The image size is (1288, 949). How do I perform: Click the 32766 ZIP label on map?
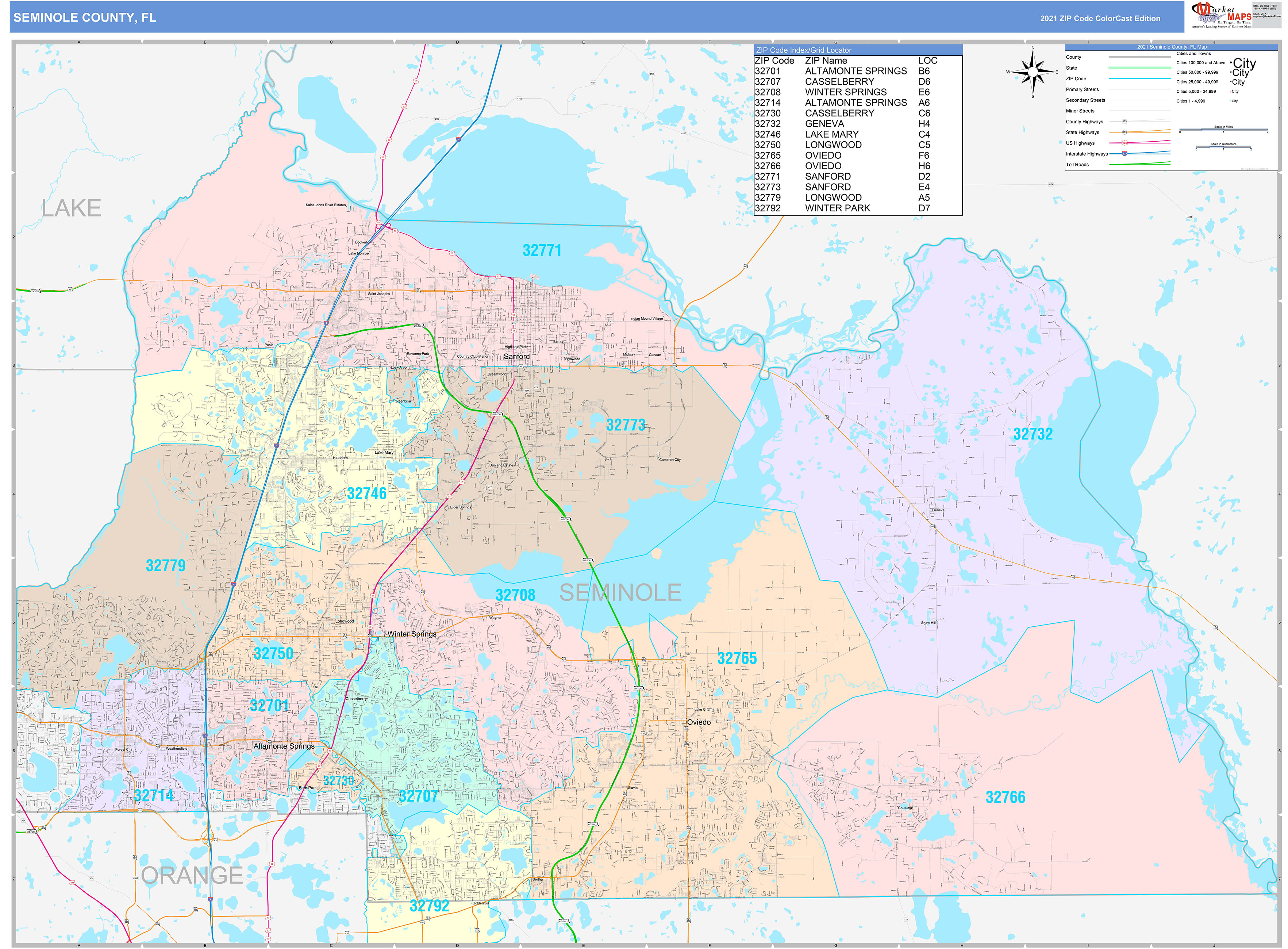(x=1005, y=798)
